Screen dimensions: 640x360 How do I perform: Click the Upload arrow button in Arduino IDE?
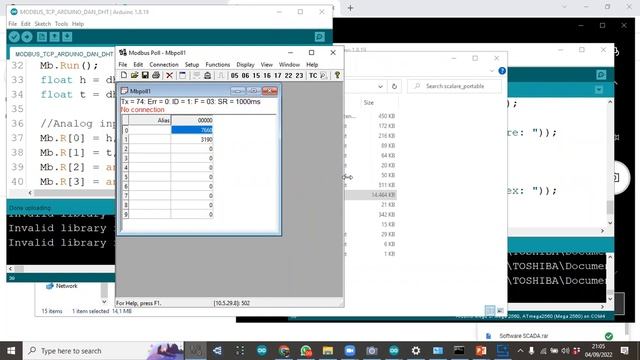click(x=27, y=37)
